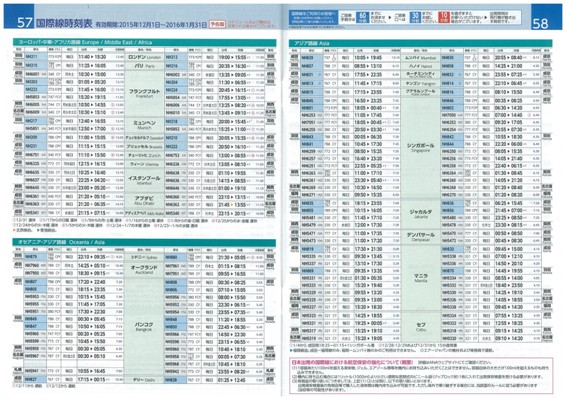Select Paris departure time 11:25 ▸ 16:05

[92, 66]
